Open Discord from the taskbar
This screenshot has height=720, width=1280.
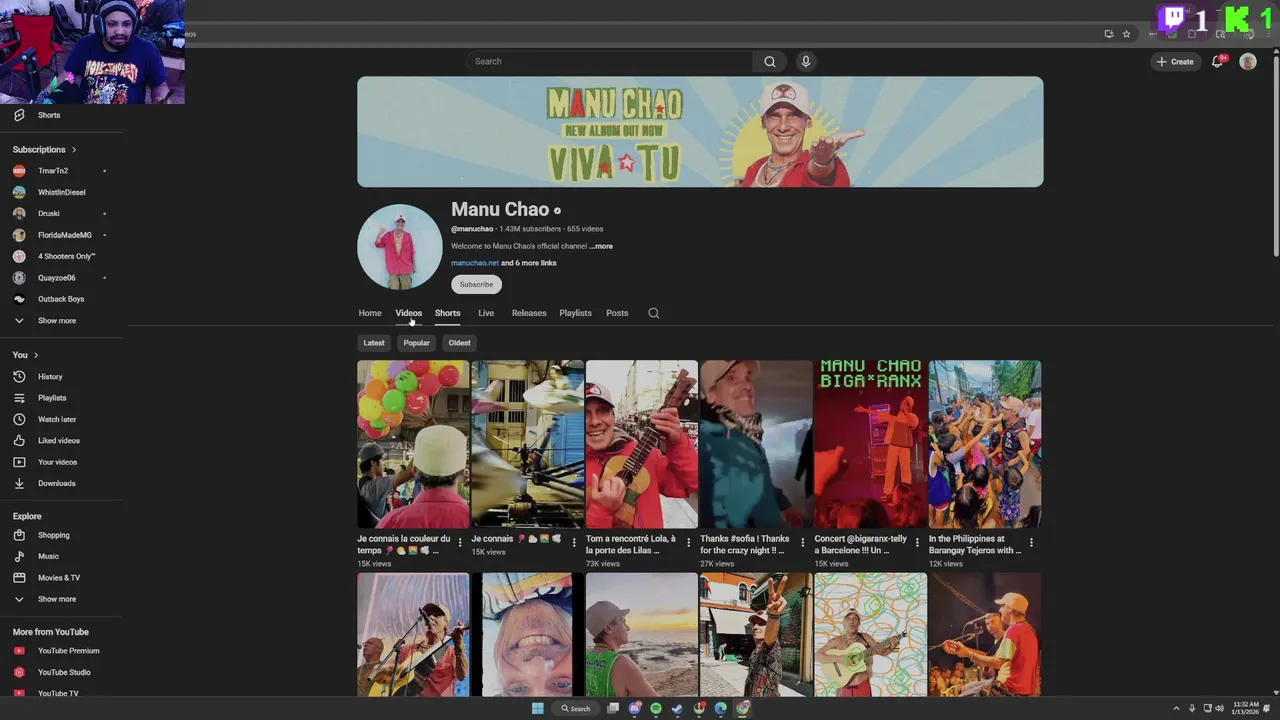tap(635, 708)
